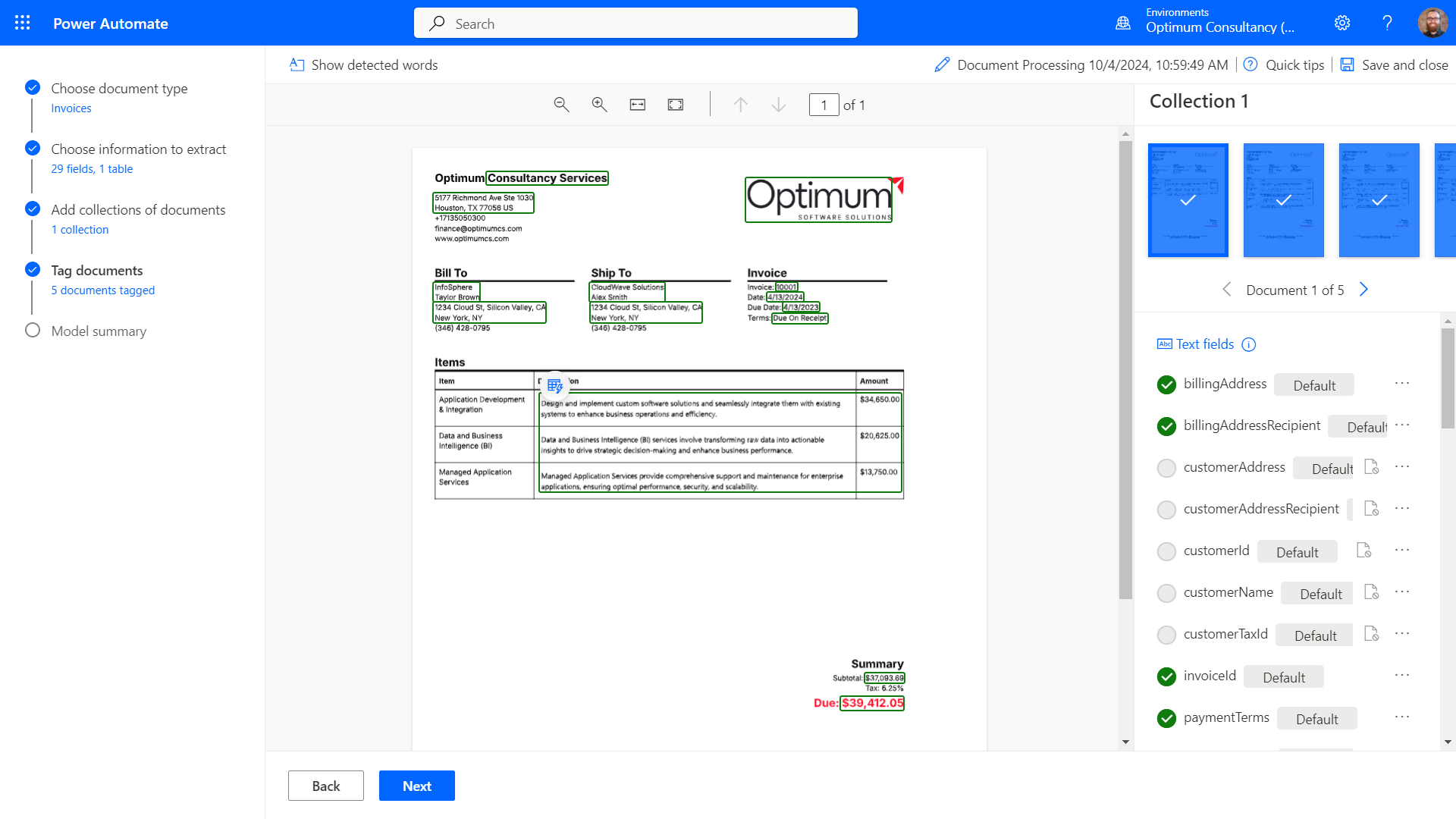Click the Next button

coord(416,786)
